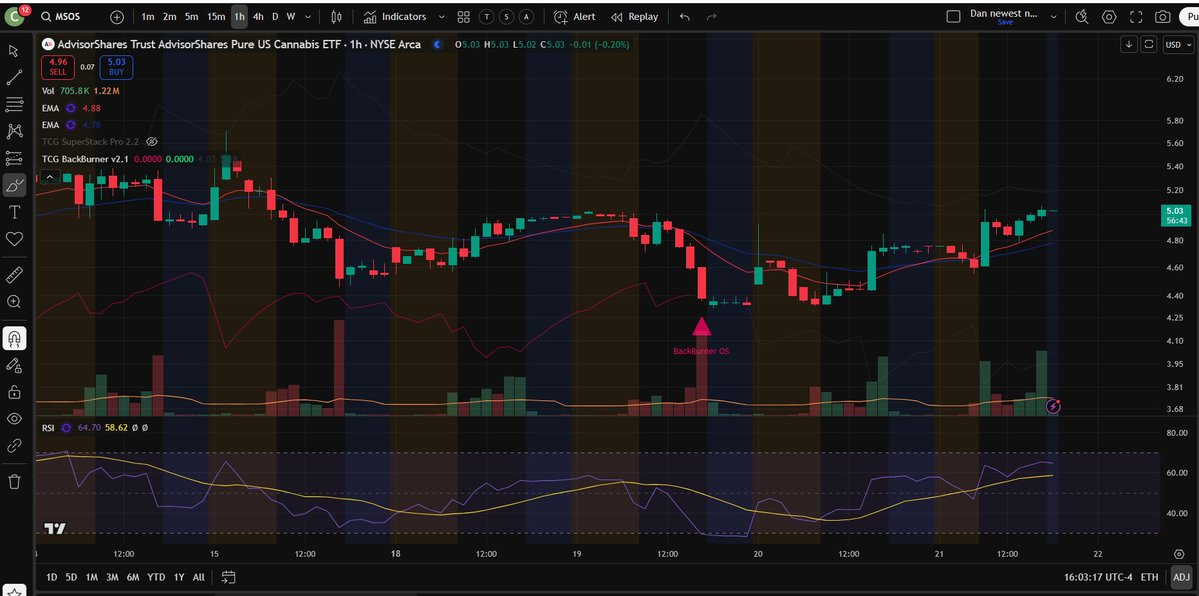Set date range to 5D
Viewport: 1199px width, 596px height.
point(71,577)
